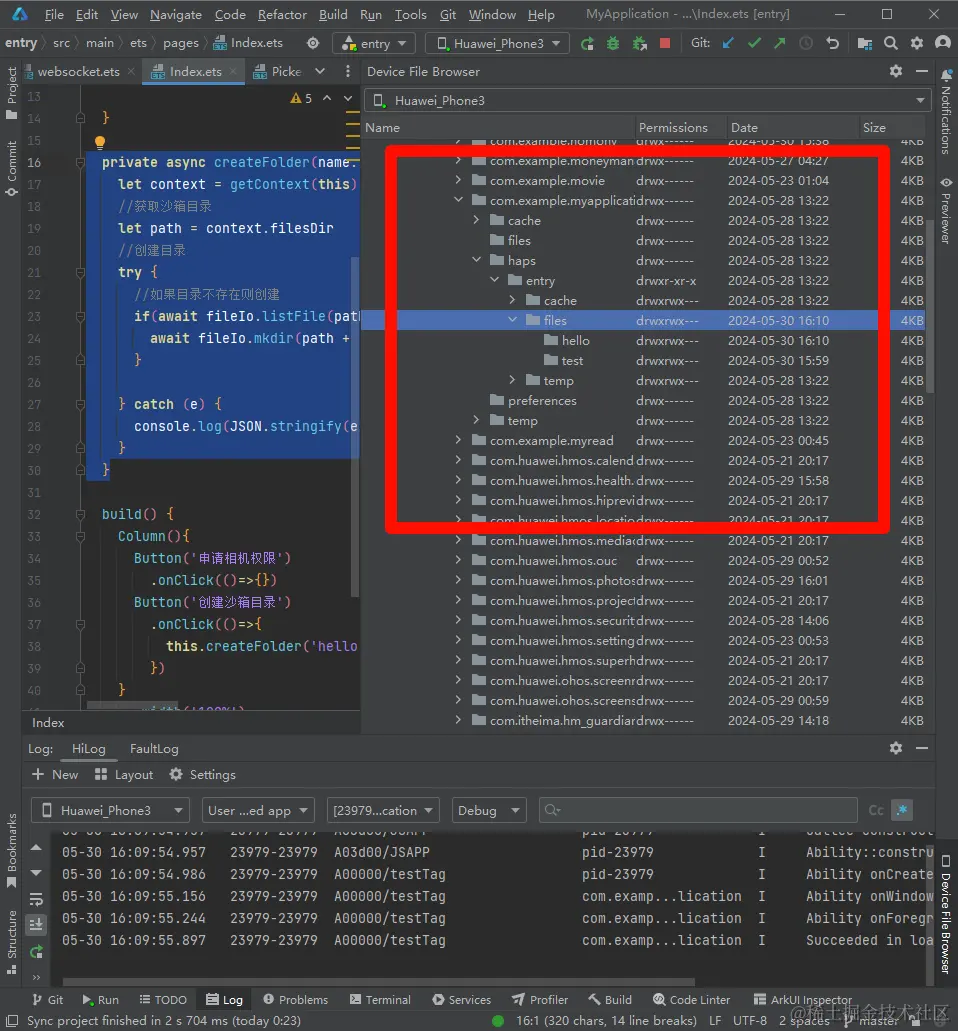Click the Device File Browser vertical scrollbar
The image size is (958, 1031).
pos(930,306)
